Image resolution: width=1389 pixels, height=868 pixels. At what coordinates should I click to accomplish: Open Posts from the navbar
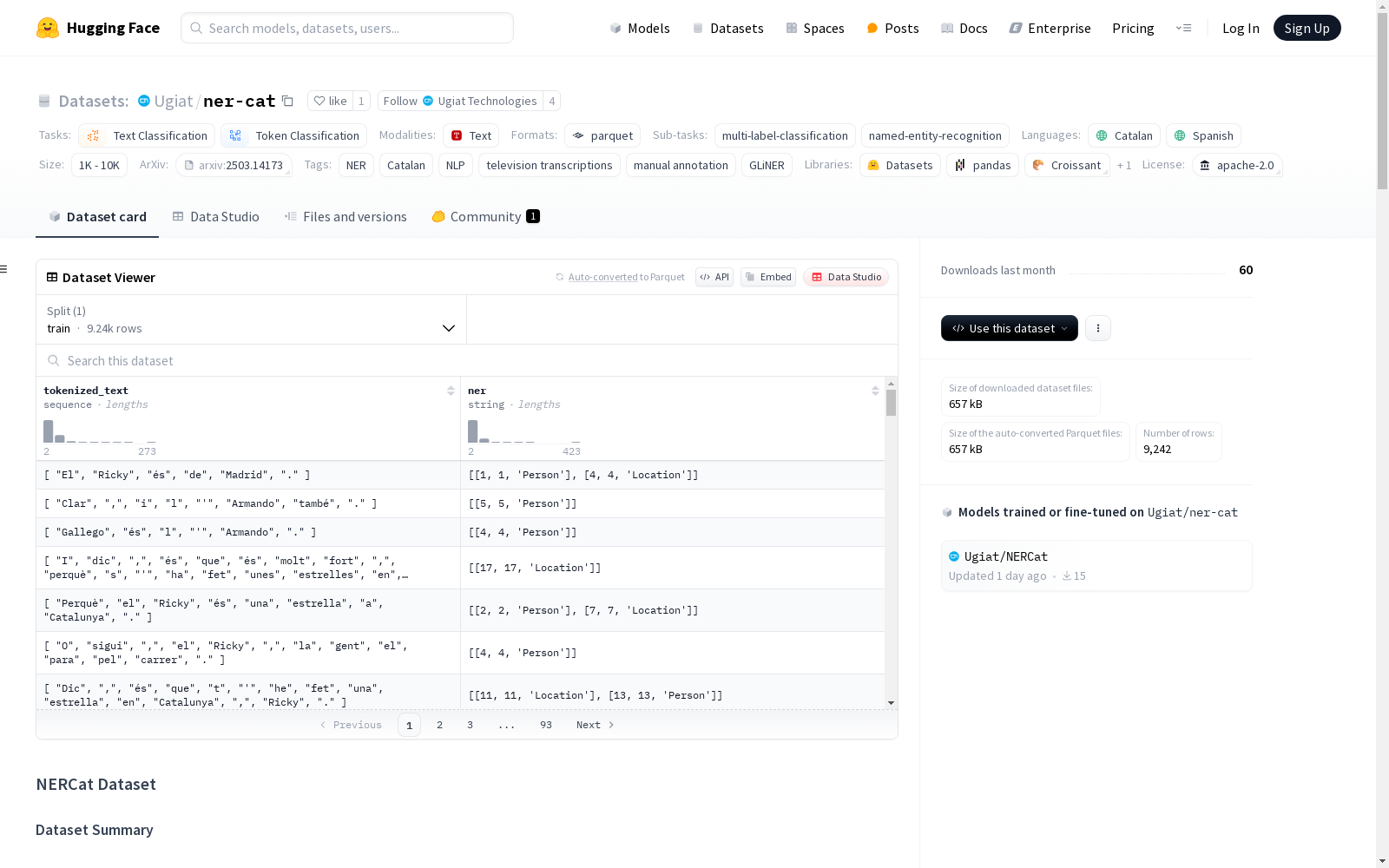[x=892, y=28]
